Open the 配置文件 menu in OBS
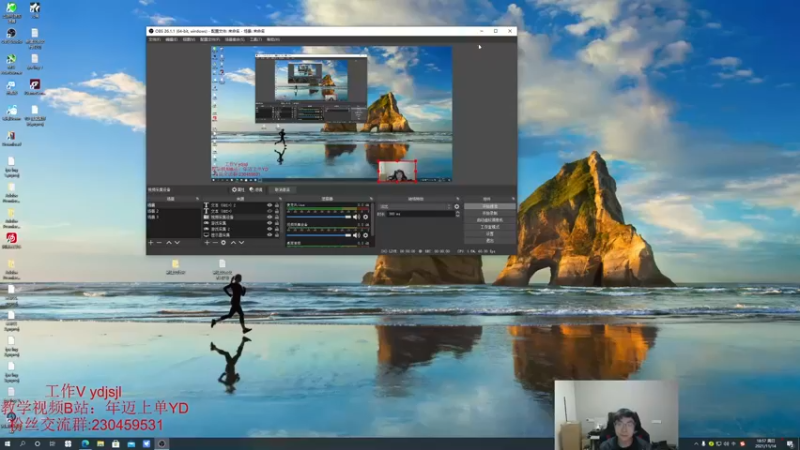800x450 pixels. coord(210,39)
